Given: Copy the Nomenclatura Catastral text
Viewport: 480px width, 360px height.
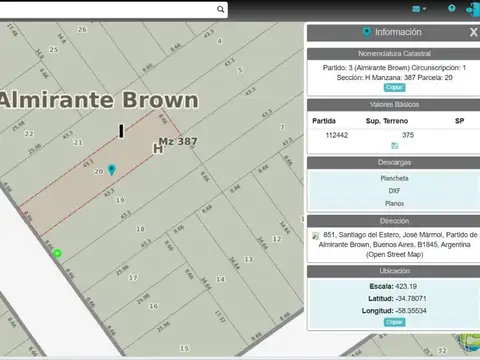Looking at the screenshot, I should coord(394,87).
